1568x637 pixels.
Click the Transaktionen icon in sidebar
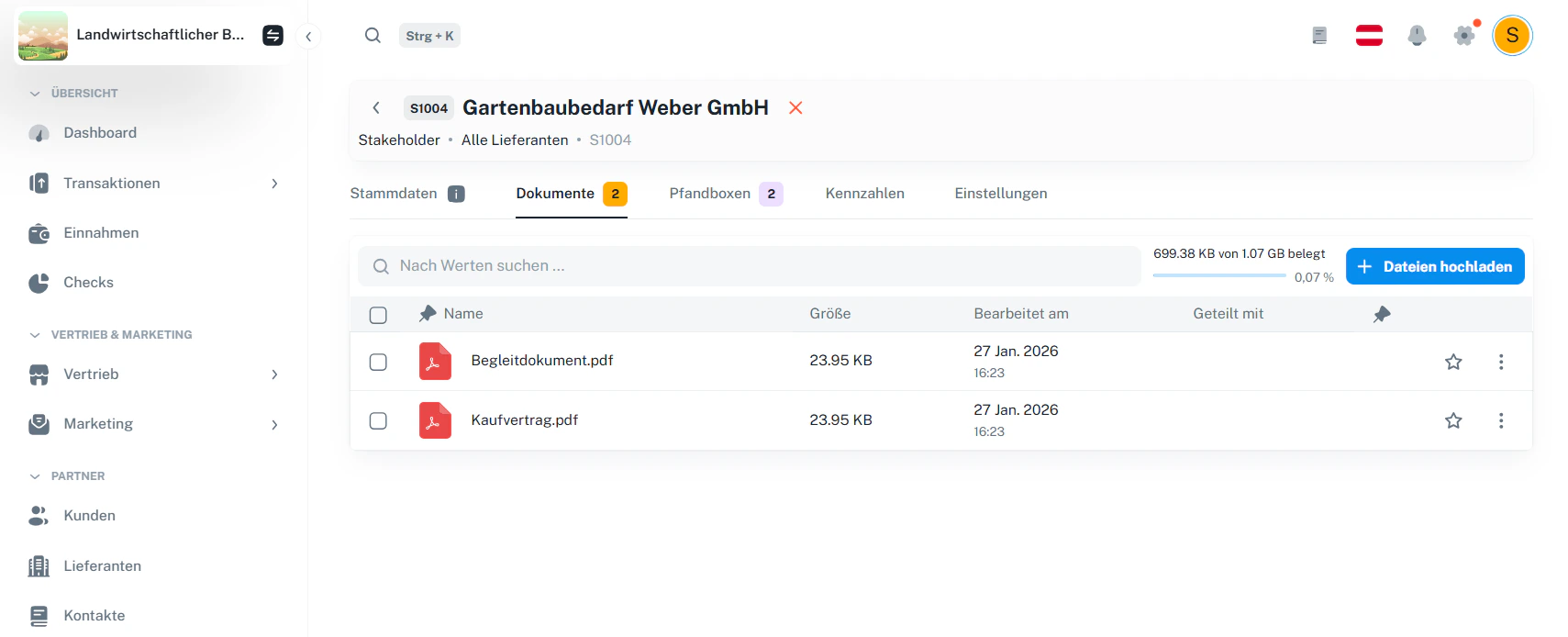click(39, 183)
